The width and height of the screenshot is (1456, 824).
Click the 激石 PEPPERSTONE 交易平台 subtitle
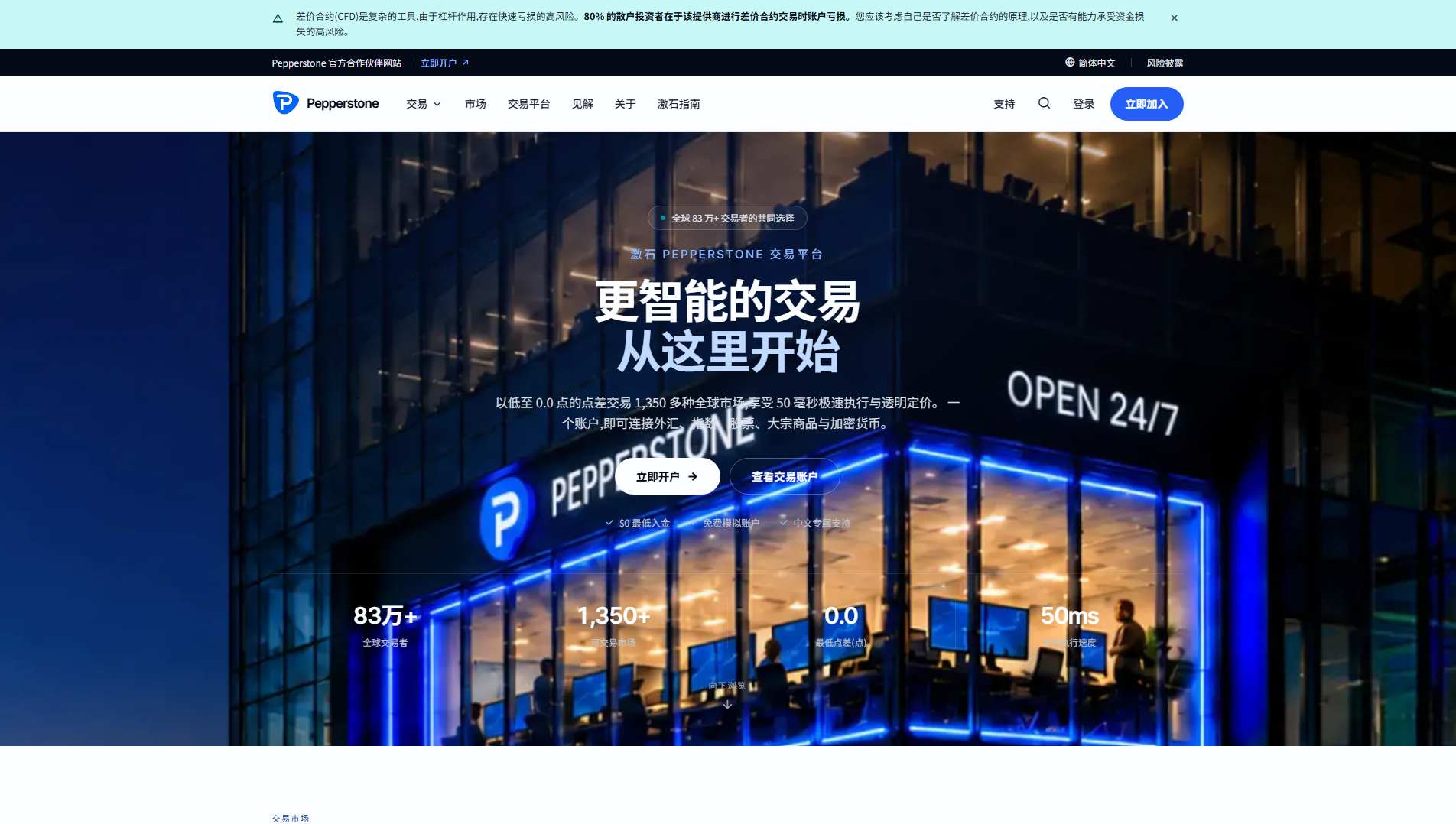(727, 254)
